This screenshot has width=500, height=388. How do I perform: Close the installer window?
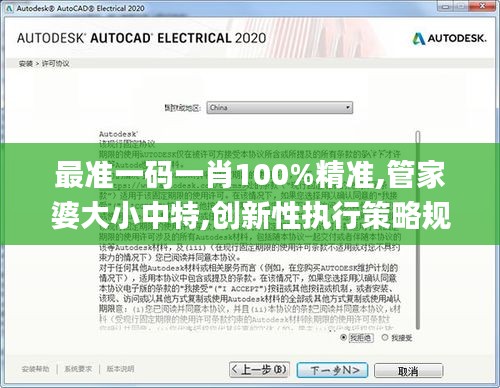pos(482,6)
